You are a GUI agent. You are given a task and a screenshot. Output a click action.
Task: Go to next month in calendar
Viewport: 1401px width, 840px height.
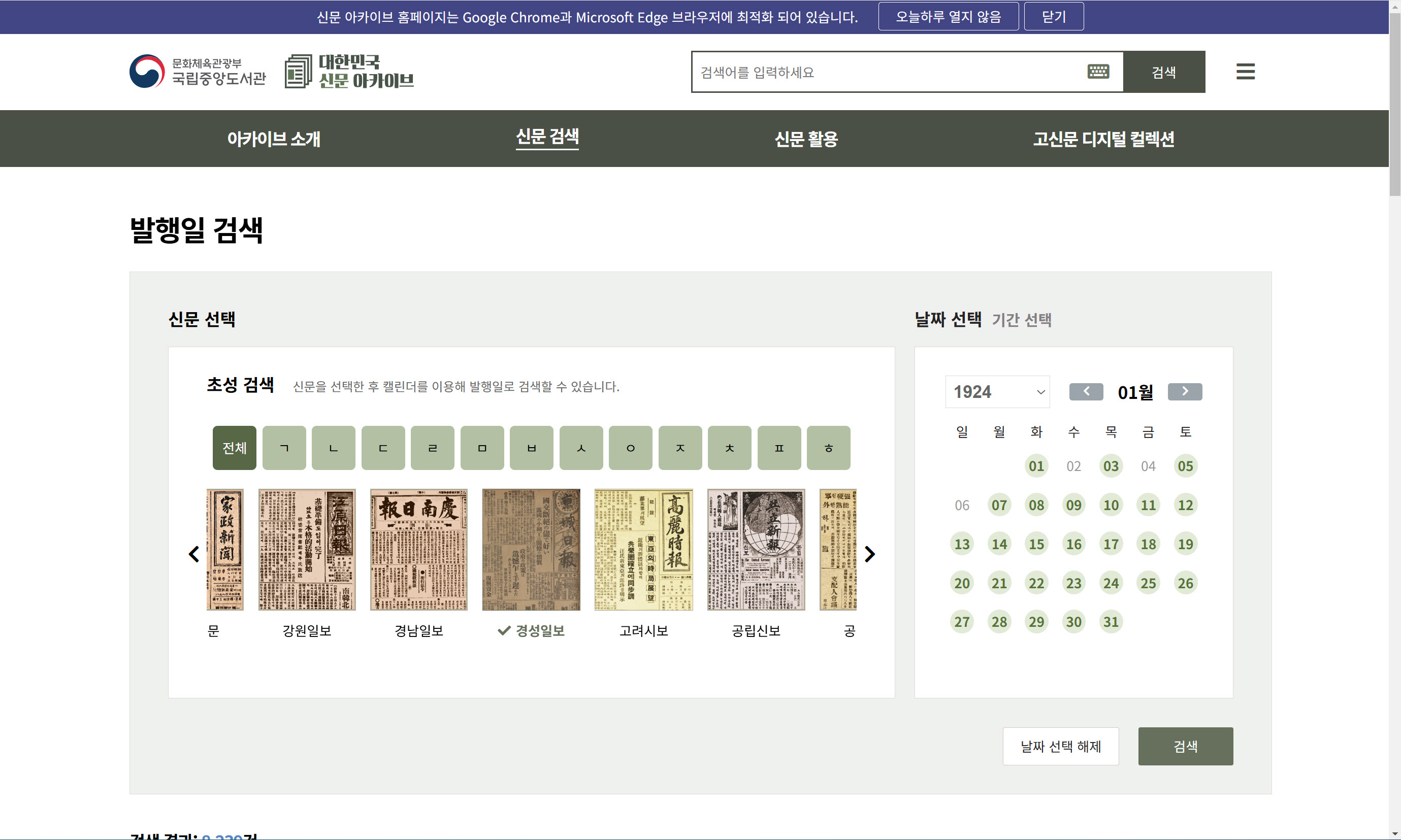click(1184, 392)
